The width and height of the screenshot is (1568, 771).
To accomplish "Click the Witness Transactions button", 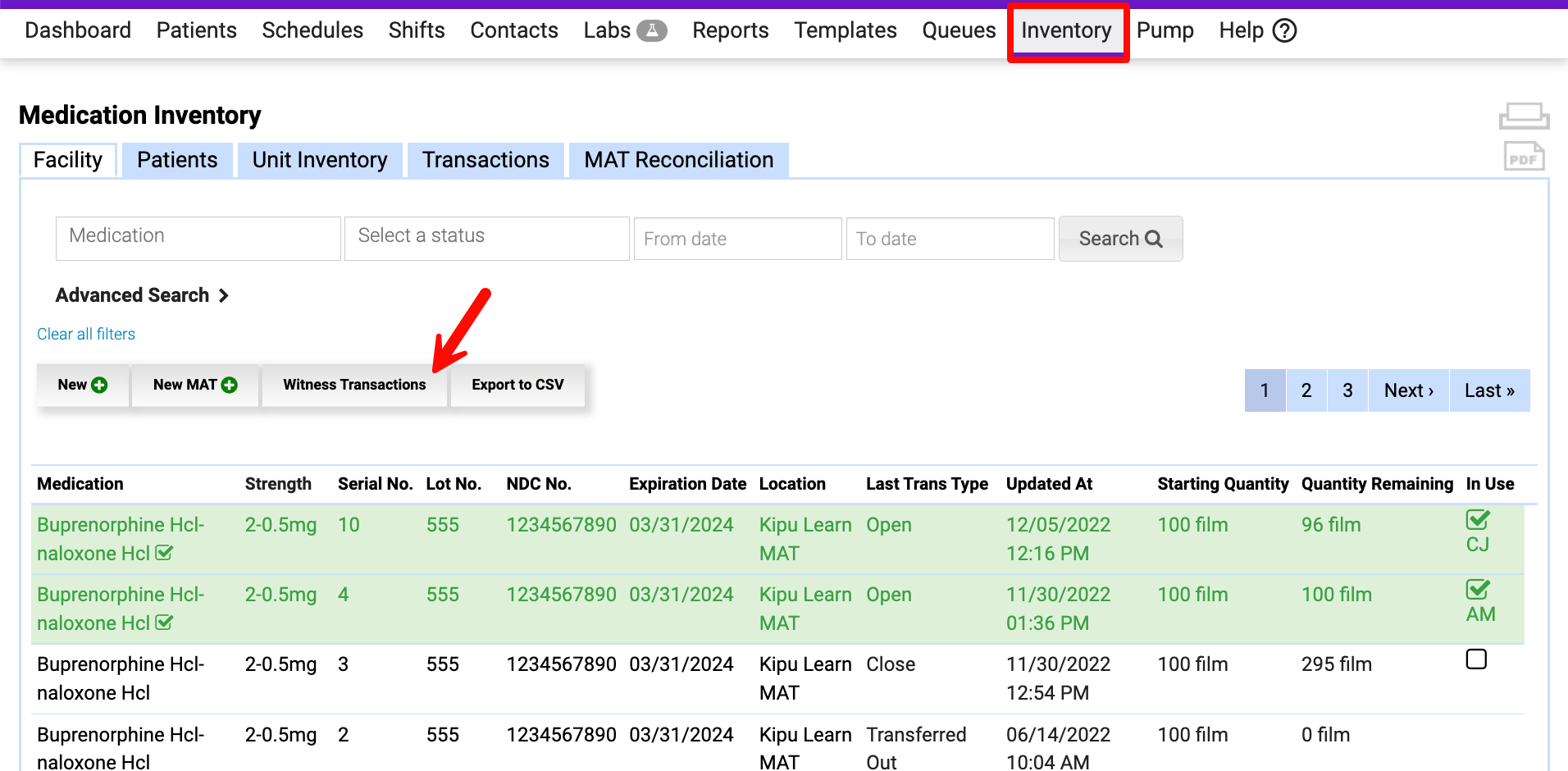I will tap(354, 384).
